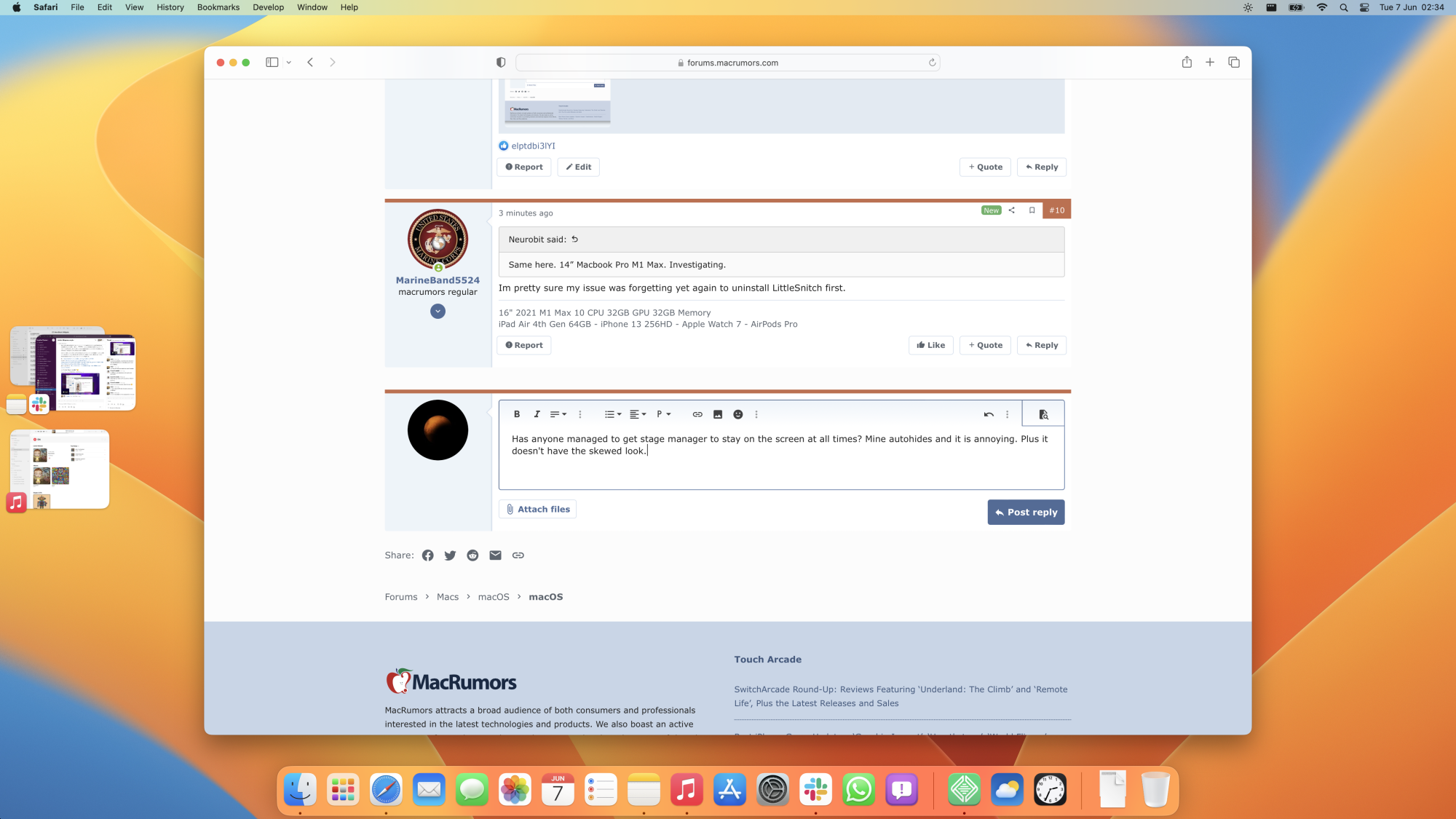Share thread on Reddit
Screen dimensions: 1456x819
point(472,555)
